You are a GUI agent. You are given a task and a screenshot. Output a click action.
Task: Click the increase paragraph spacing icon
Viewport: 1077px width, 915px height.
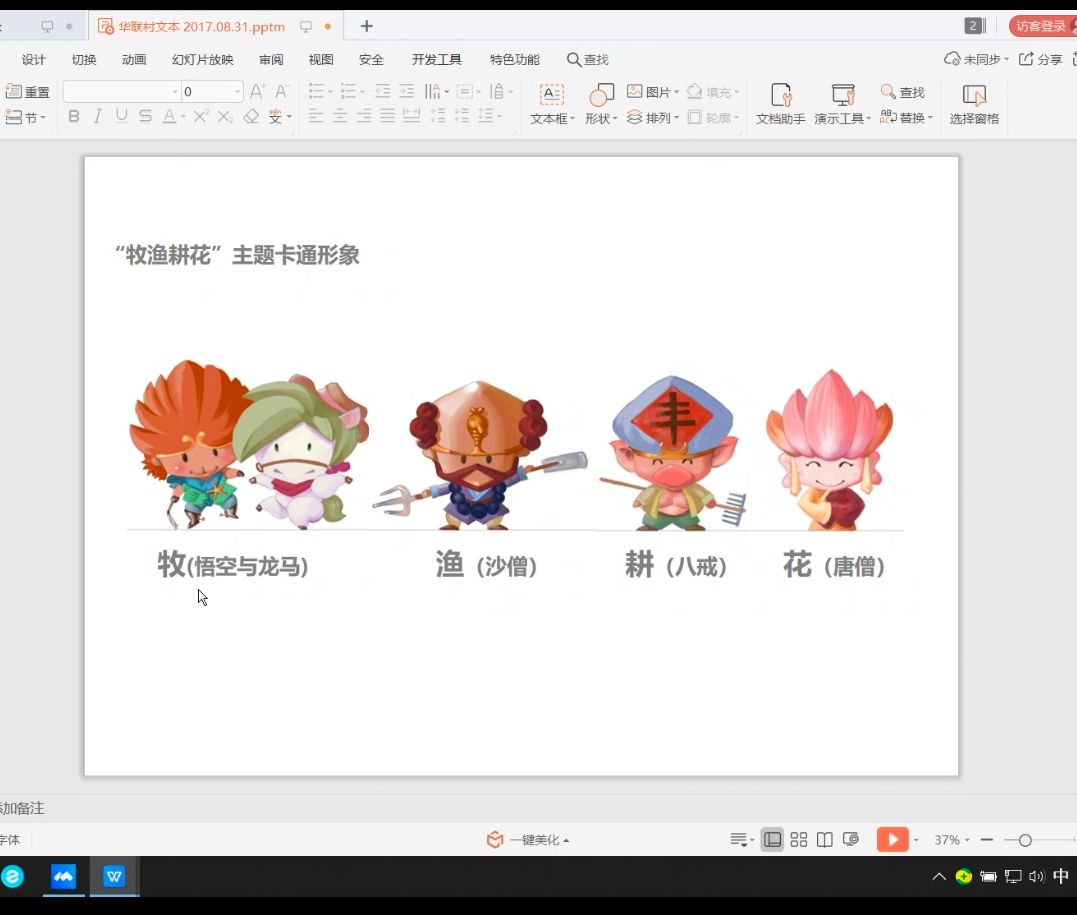pos(438,117)
